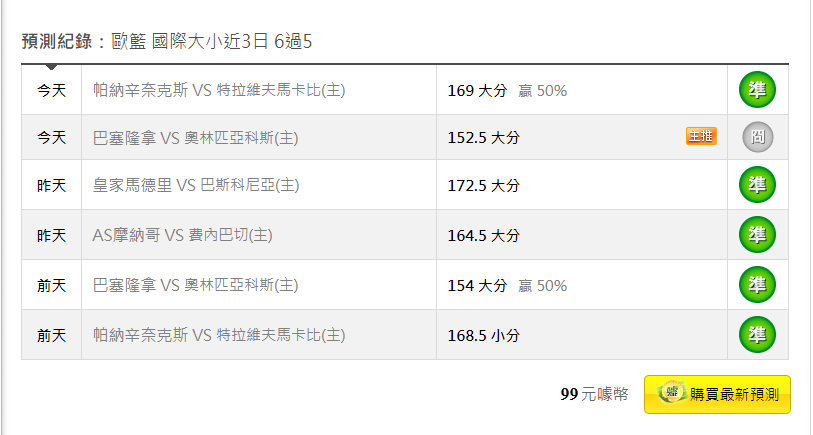
Task: Open today's 帕納辛奈克斯 VS 特拉維夫馬卡比 match
Action: coord(219,90)
